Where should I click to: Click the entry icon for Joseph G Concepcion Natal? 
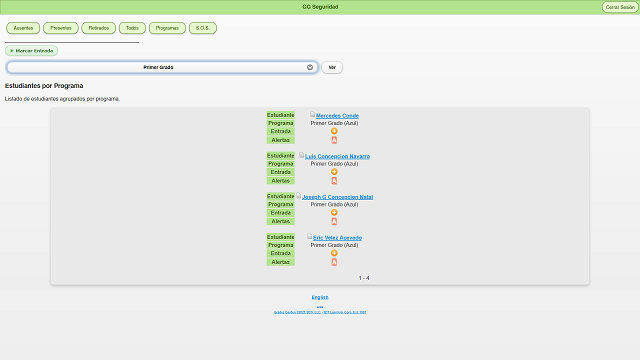point(334,213)
